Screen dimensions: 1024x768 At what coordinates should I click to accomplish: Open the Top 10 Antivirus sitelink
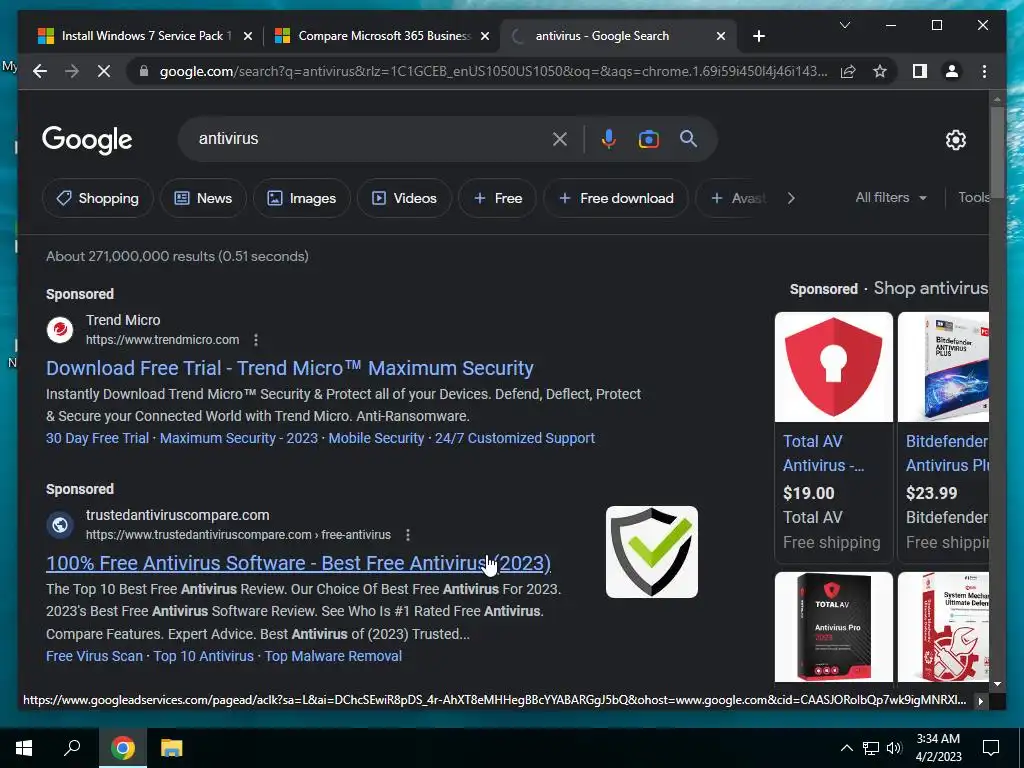point(203,656)
